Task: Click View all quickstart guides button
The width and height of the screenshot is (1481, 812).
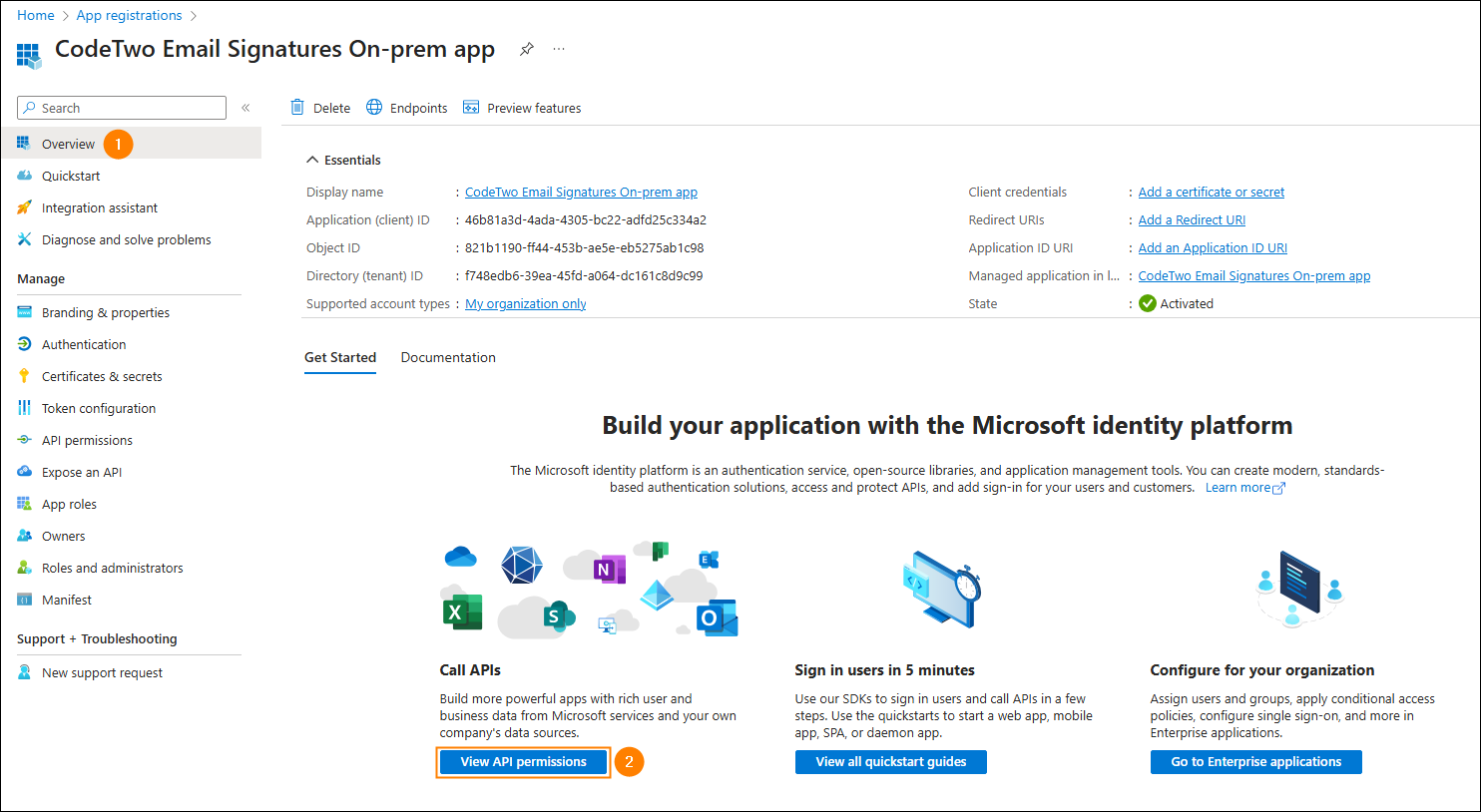Action: tap(890, 762)
